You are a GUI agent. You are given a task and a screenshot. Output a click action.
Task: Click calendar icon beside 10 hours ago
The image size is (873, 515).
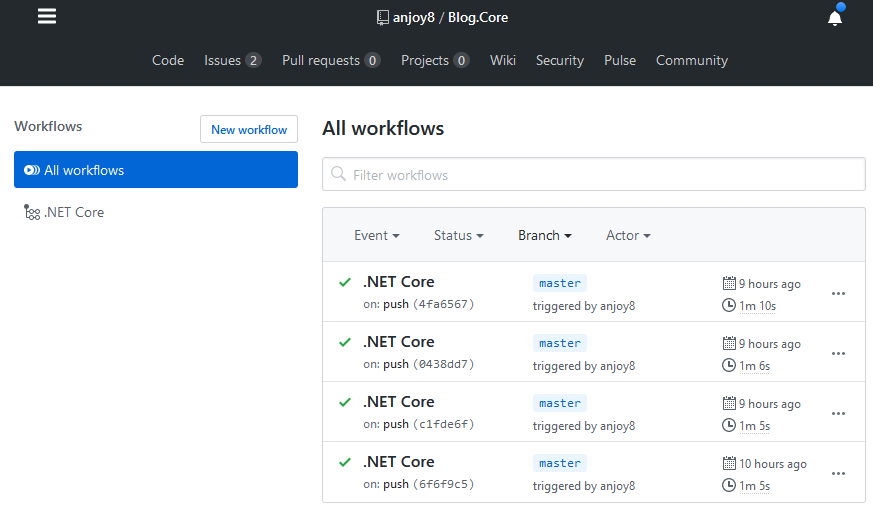729,463
